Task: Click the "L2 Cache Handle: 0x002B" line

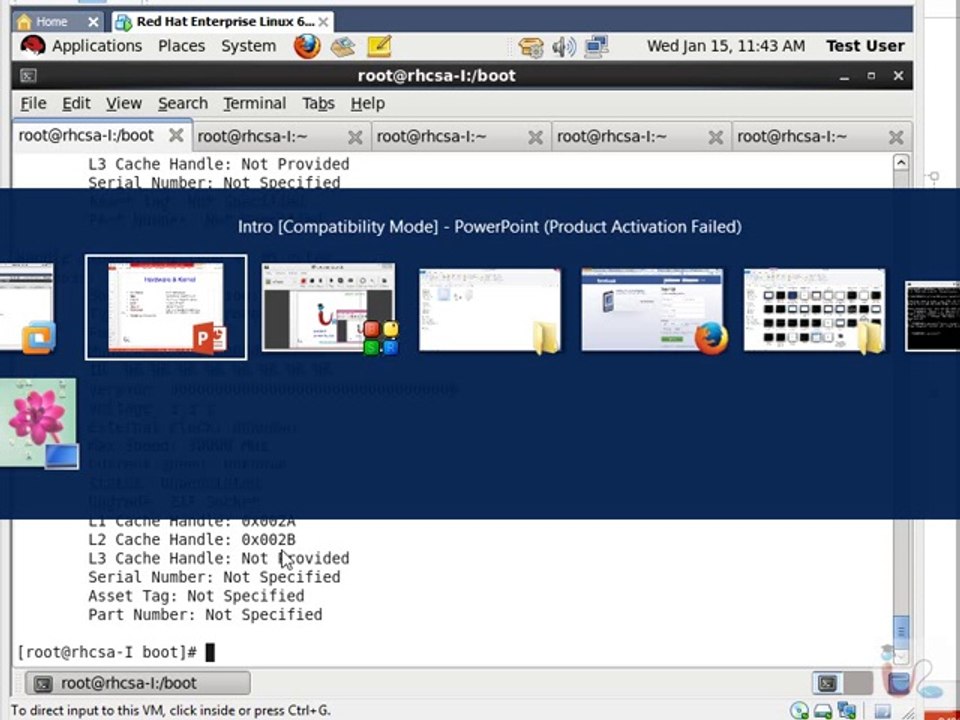Action: [x=192, y=539]
